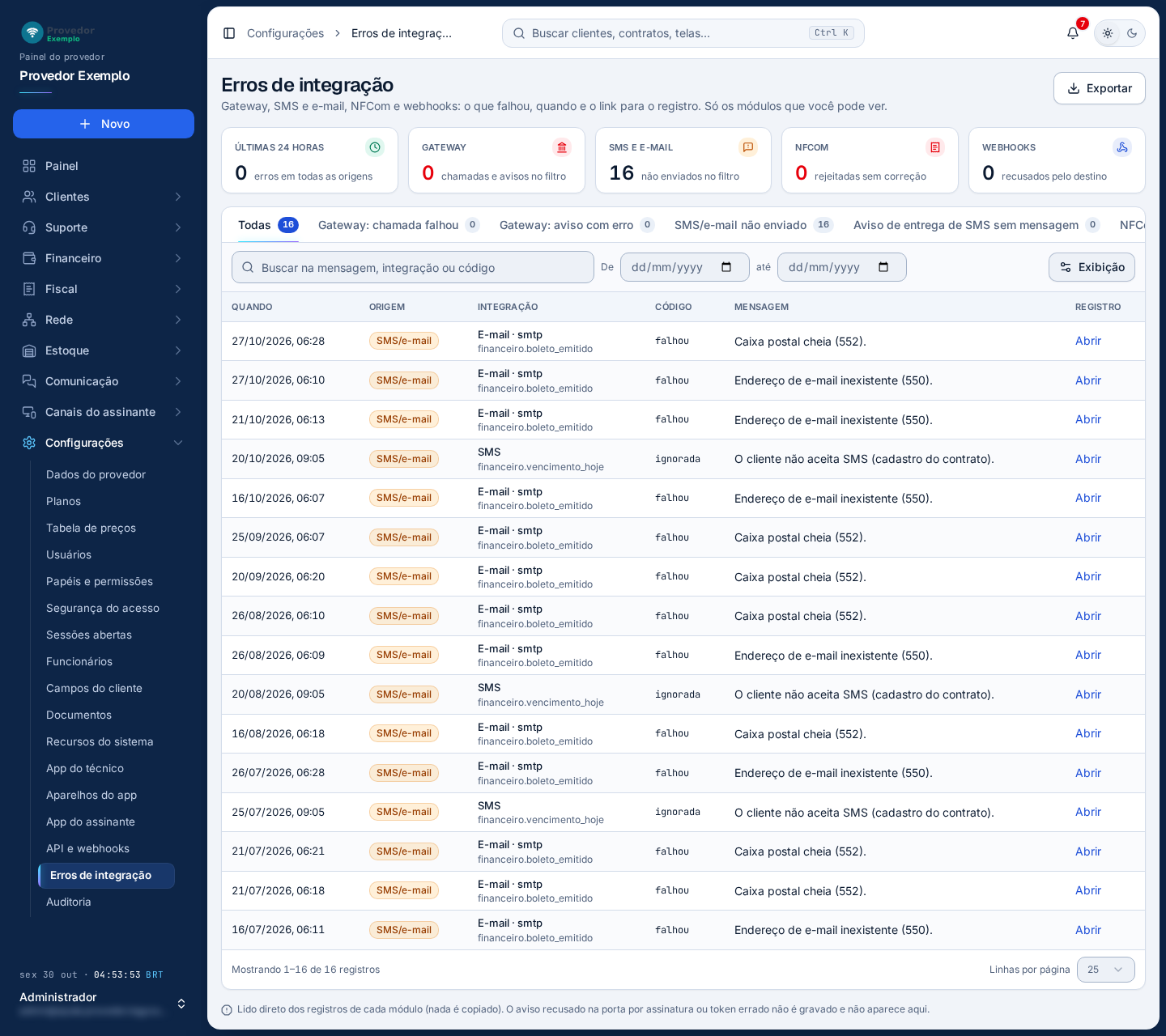
Task: Open calendar picker for the até date
Action: 883,267
